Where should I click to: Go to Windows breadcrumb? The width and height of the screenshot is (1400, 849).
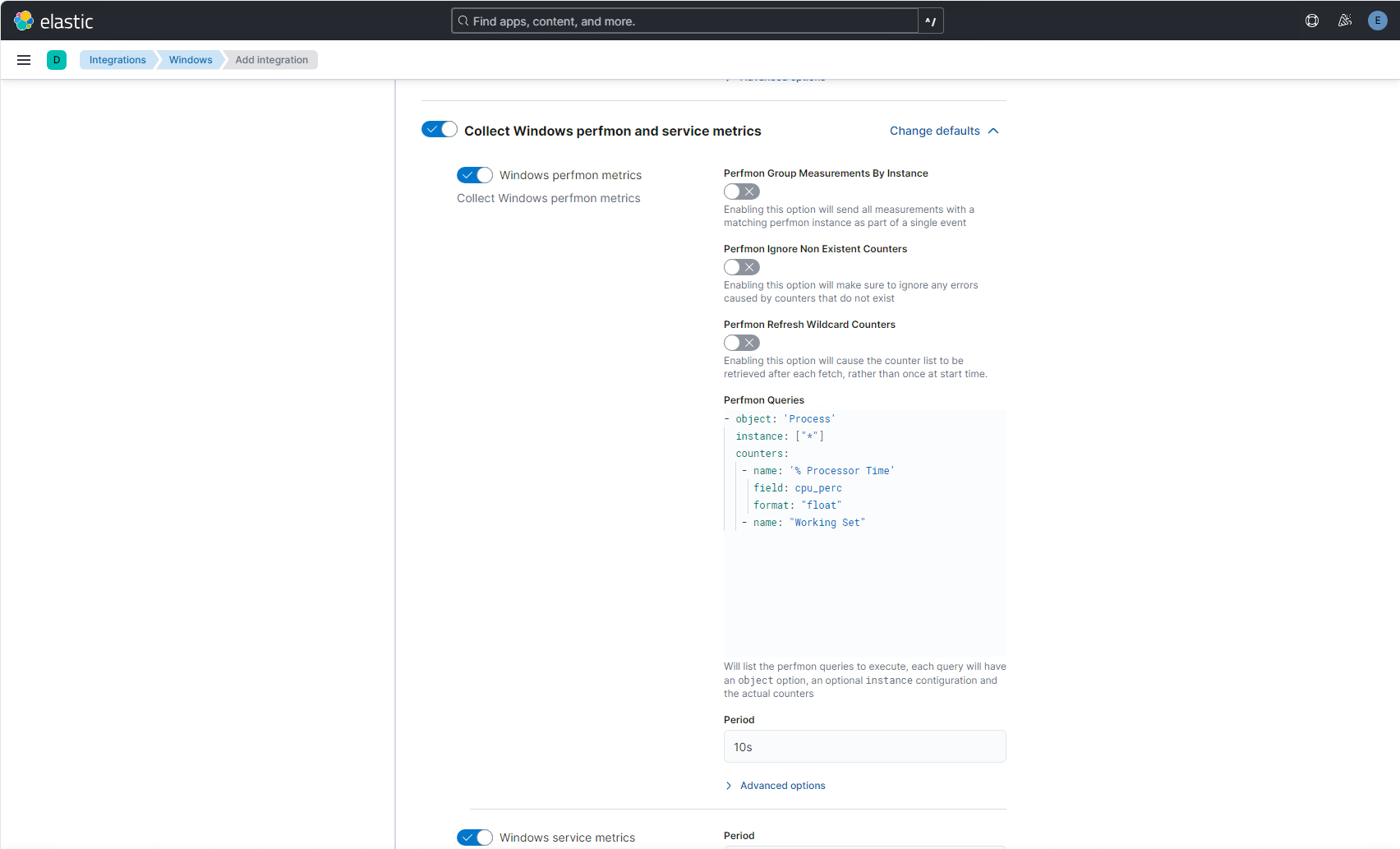click(x=191, y=60)
